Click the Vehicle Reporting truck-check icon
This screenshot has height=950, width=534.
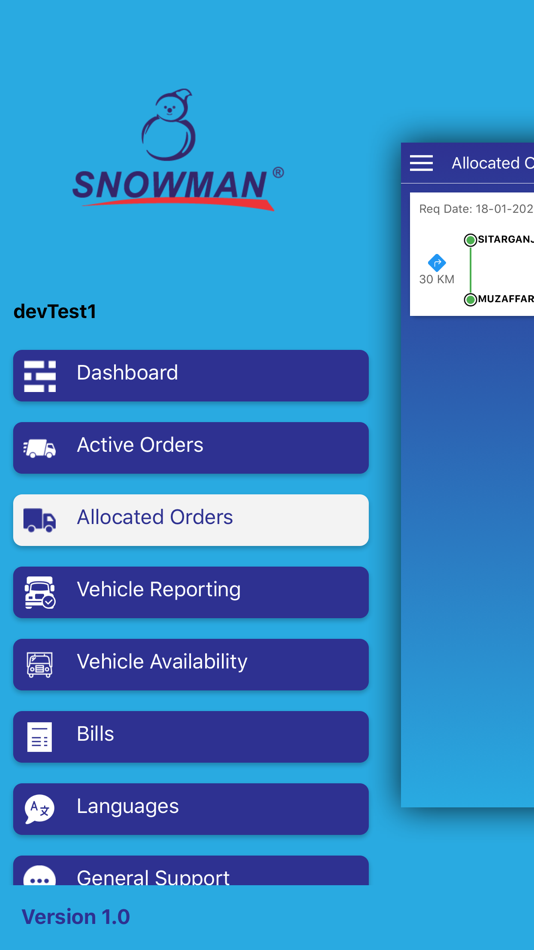click(40, 592)
